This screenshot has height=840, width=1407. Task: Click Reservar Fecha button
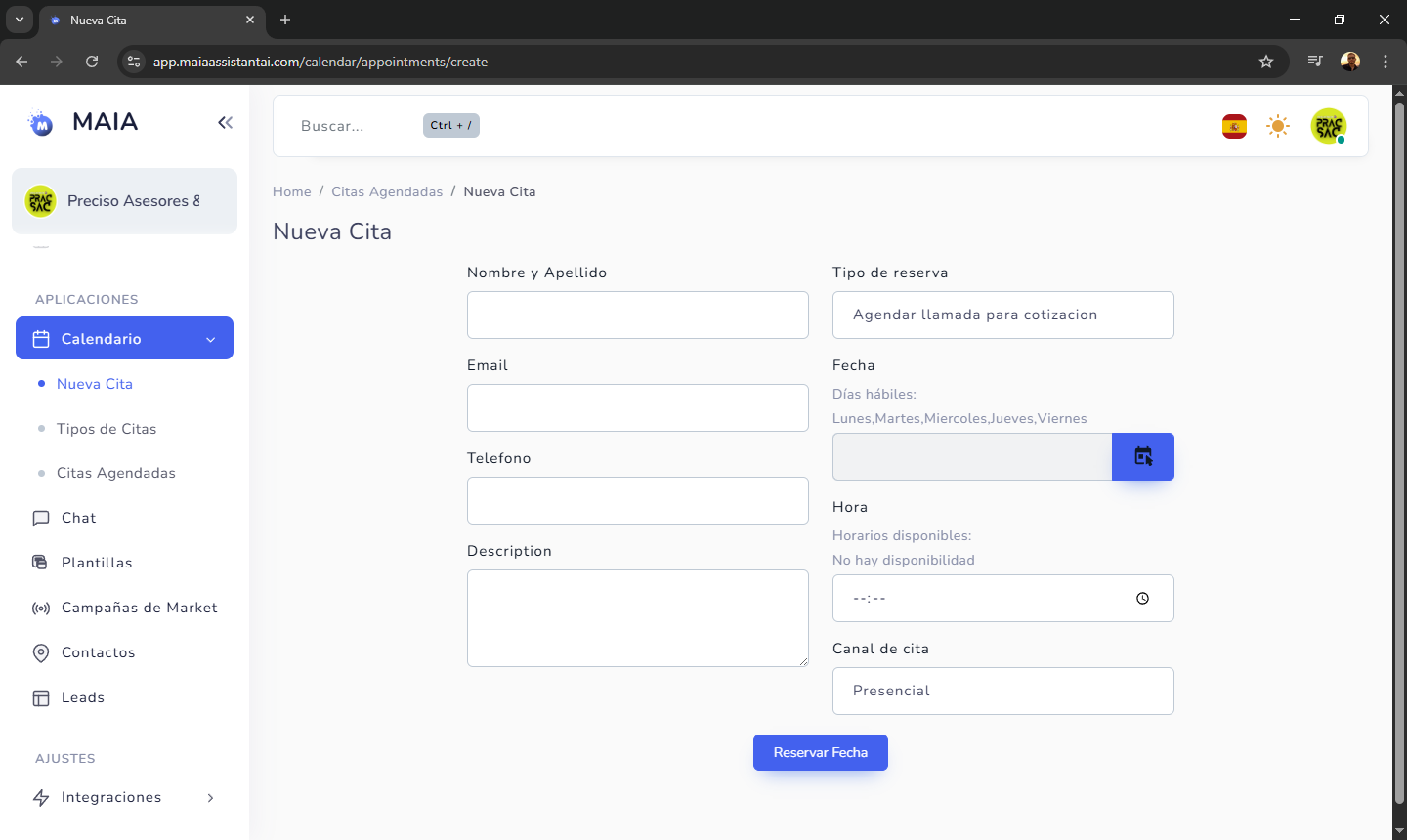820,752
